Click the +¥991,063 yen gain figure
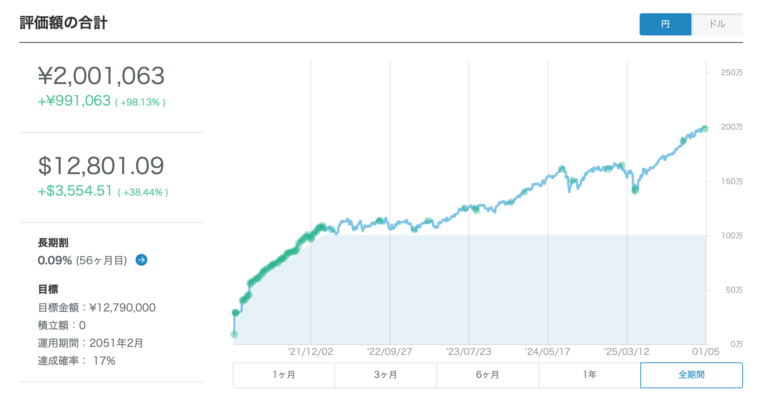The image size is (760, 403). click(x=74, y=101)
